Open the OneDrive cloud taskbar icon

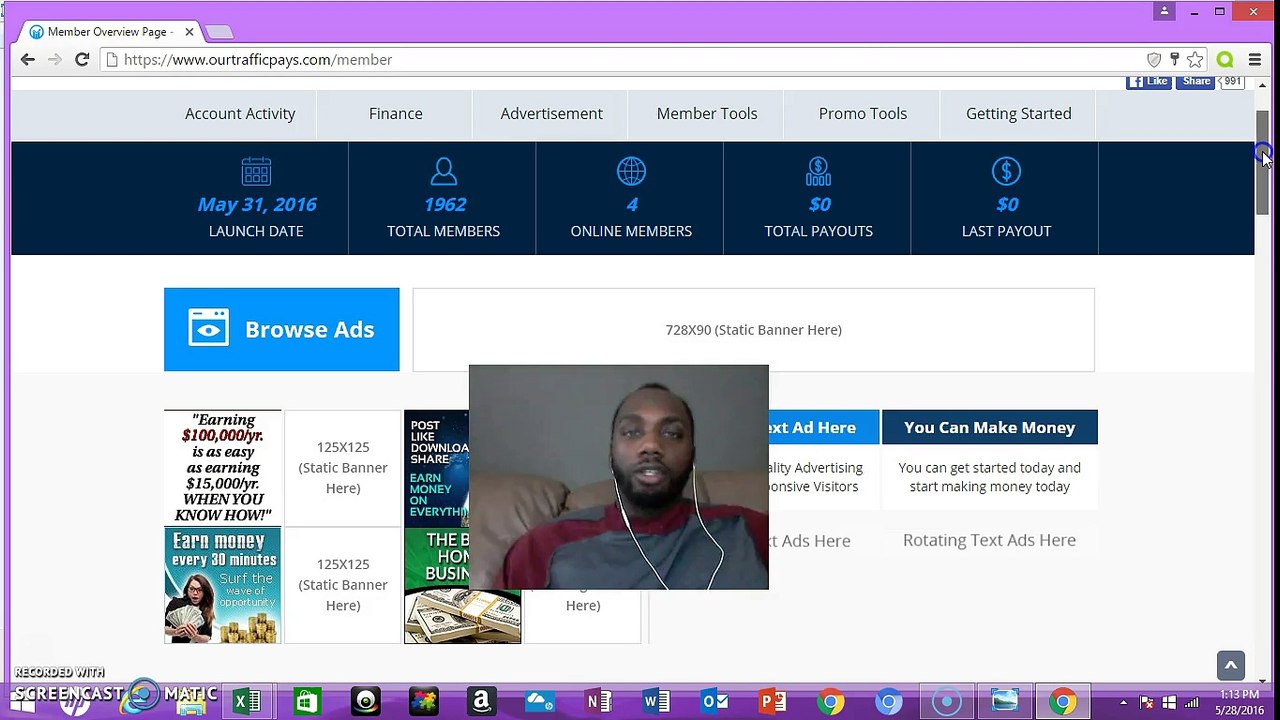(540, 702)
